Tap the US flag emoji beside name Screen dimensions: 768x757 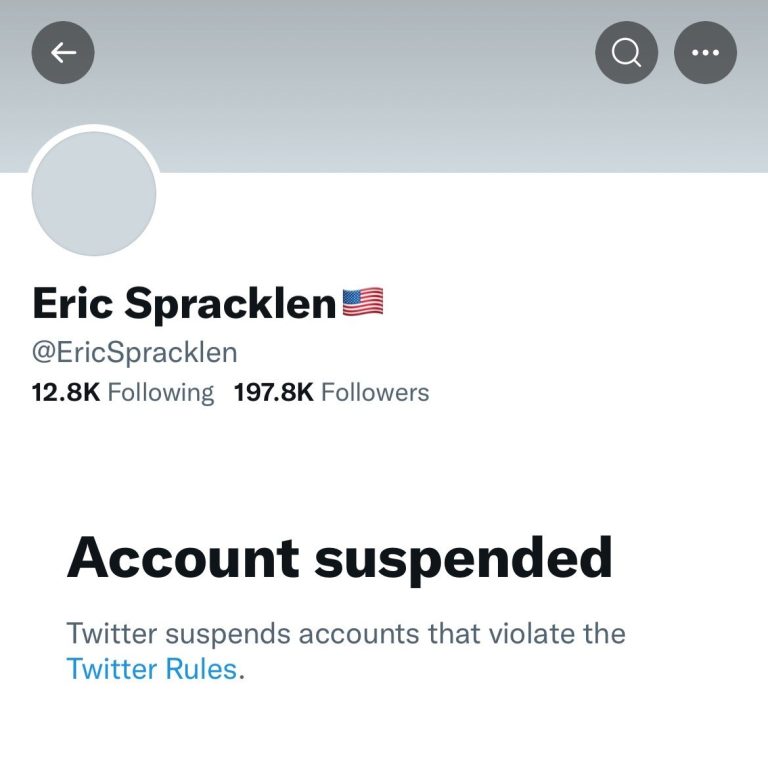point(363,302)
